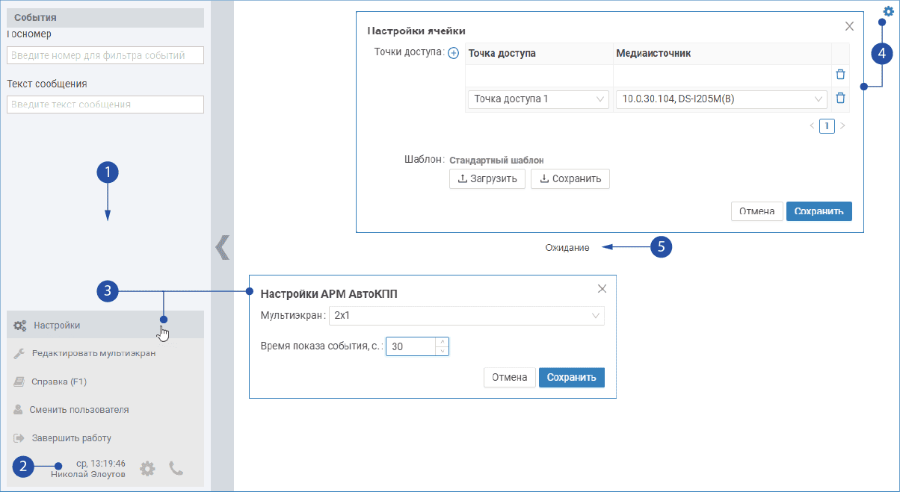Open the Точка доступа 1 dropdown
Image resolution: width=900 pixels, height=492 pixels.
point(538,99)
